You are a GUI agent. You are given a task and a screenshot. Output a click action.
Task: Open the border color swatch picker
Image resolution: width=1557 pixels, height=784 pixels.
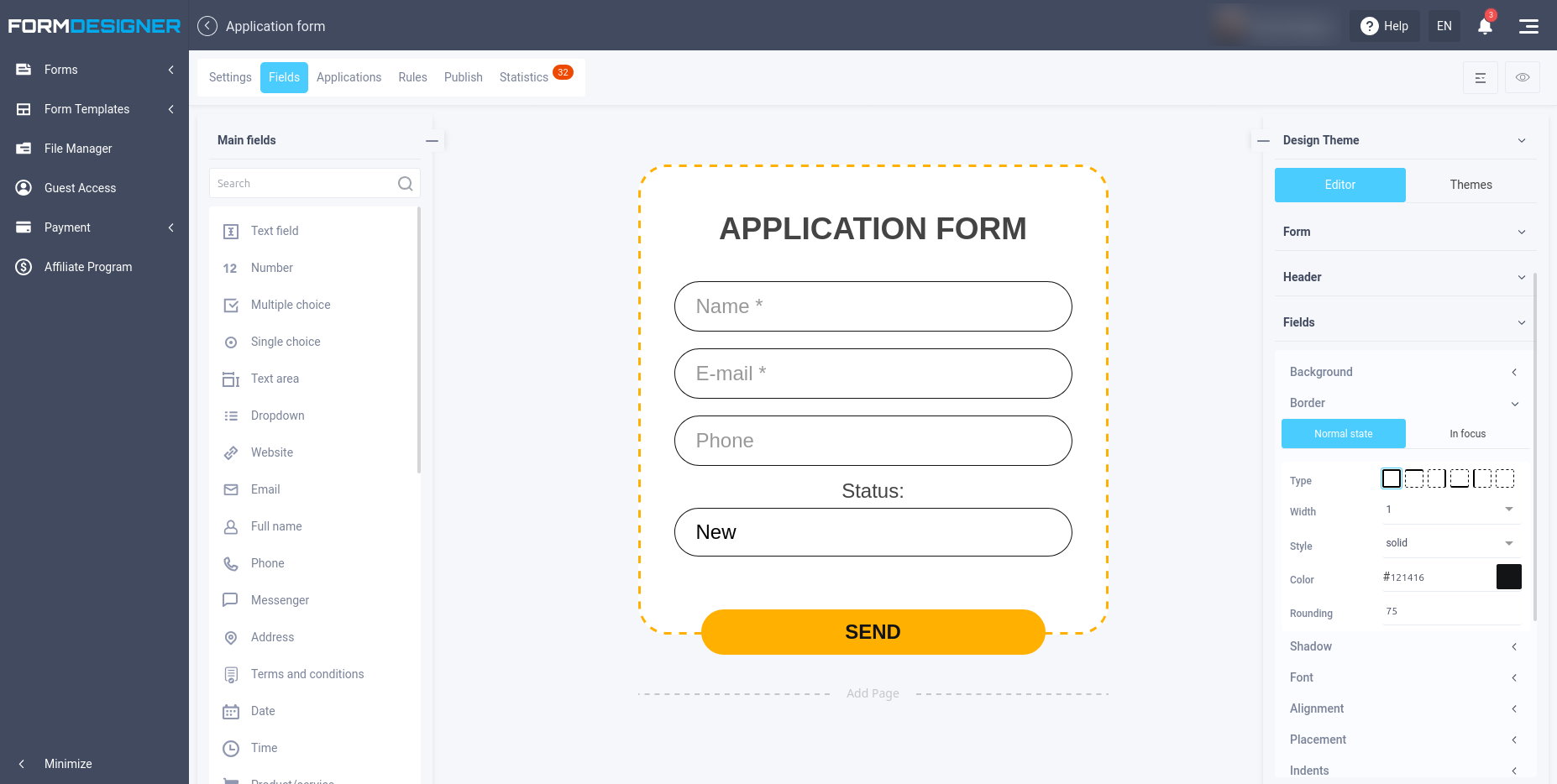1508,577
